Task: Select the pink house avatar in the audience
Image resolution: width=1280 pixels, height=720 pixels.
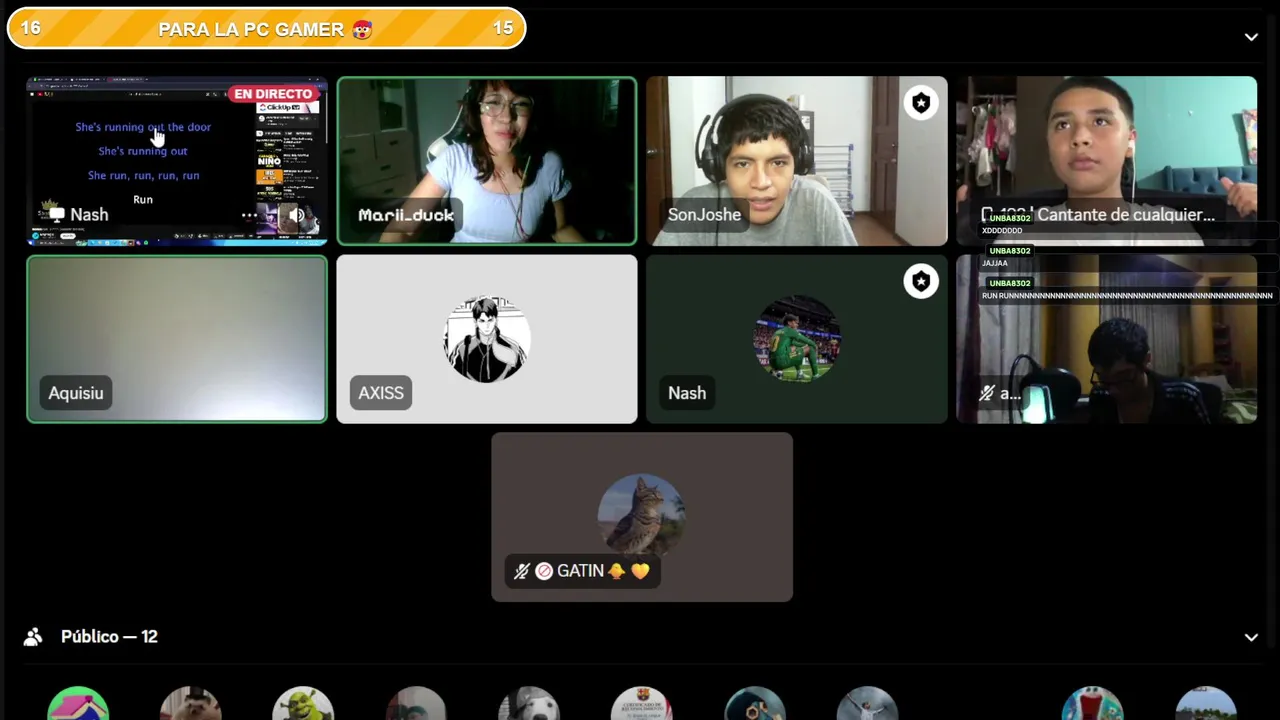Action: [78, 703]
